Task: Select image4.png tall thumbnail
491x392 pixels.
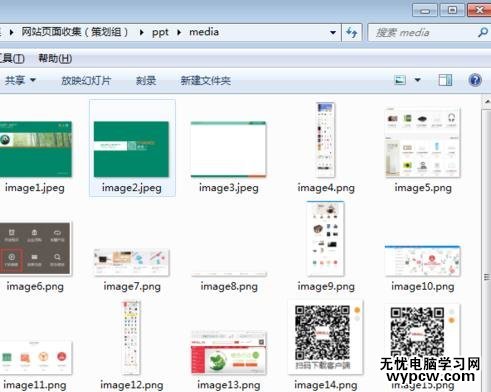Action: [325, 140]
